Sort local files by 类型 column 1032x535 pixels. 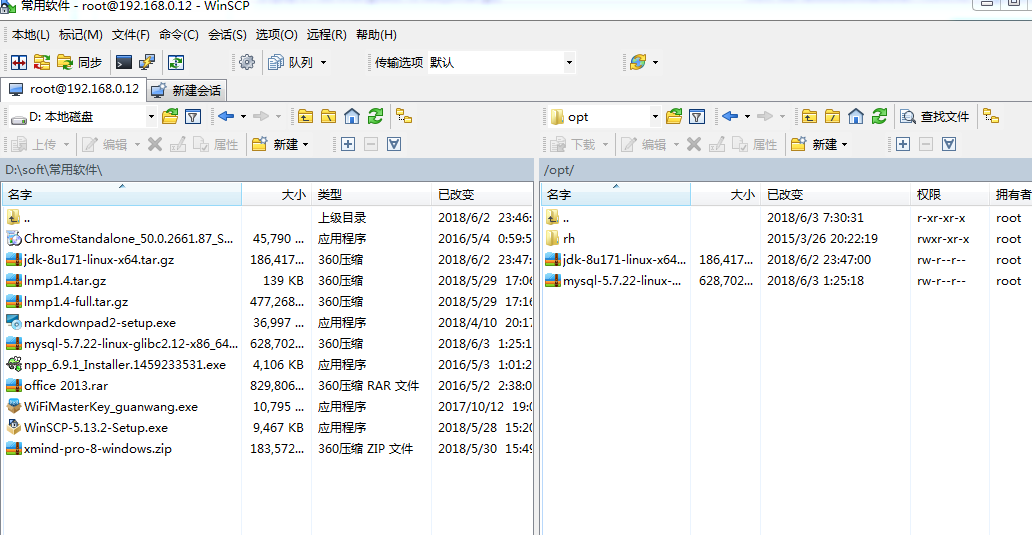point(371,195)
